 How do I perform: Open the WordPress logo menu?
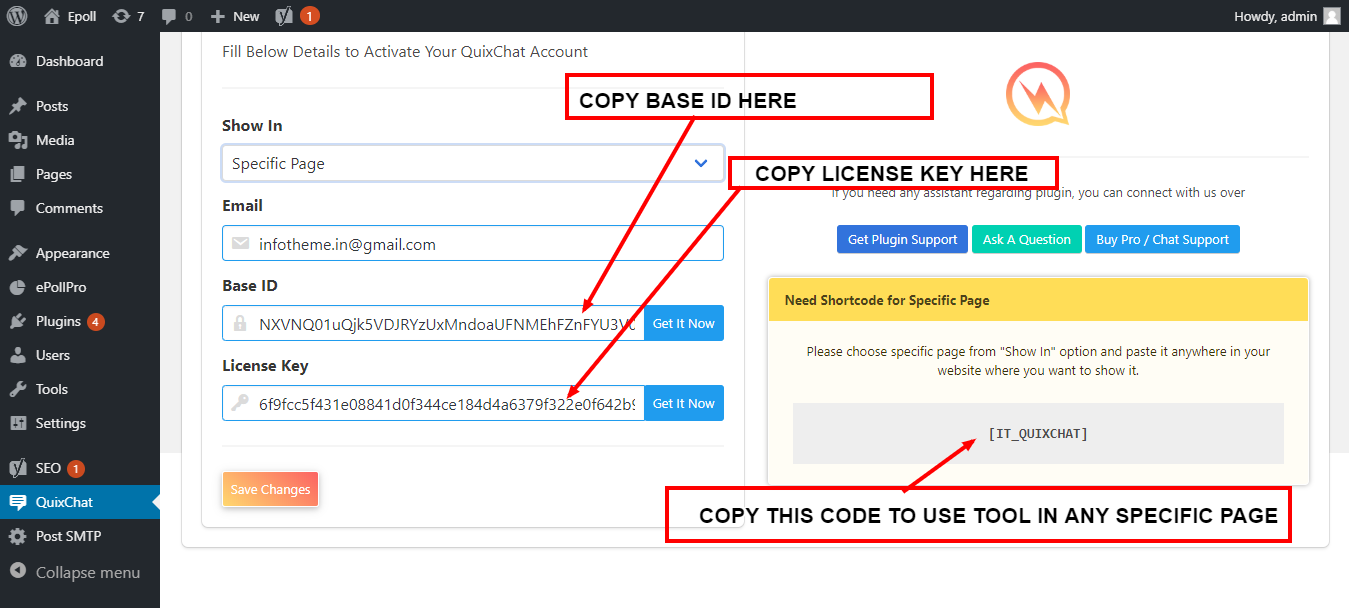[17, 16]
